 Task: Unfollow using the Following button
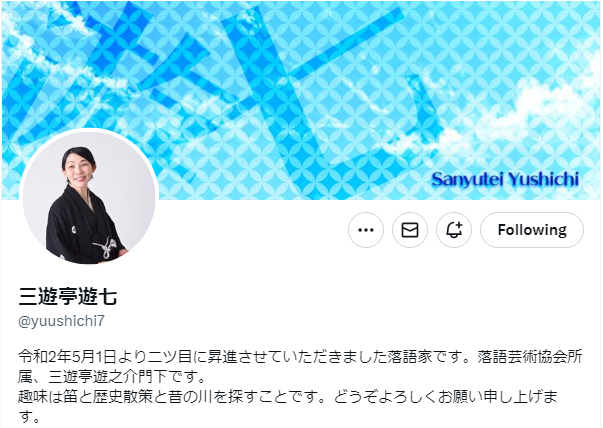click(x=532, y=230)
